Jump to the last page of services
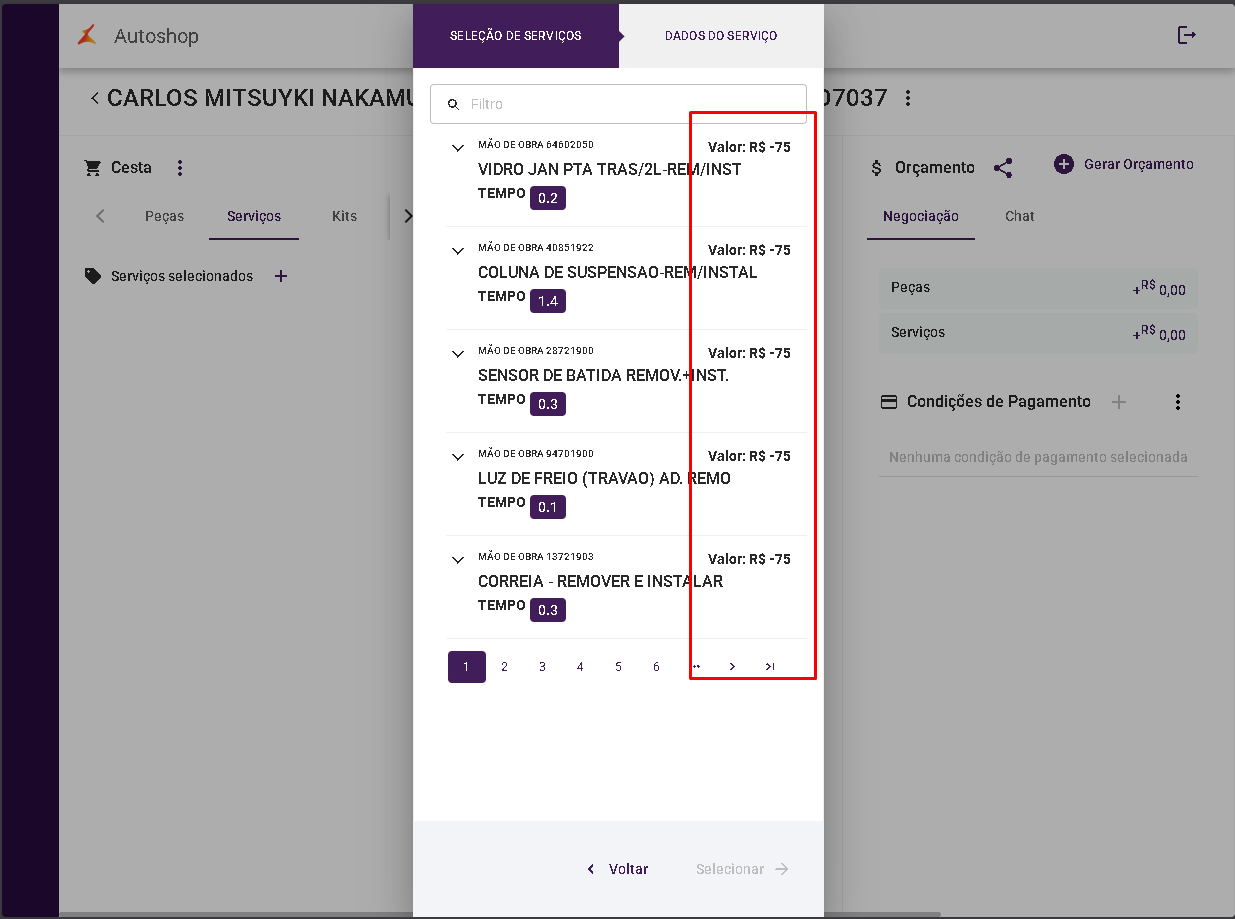 [769, 667]
